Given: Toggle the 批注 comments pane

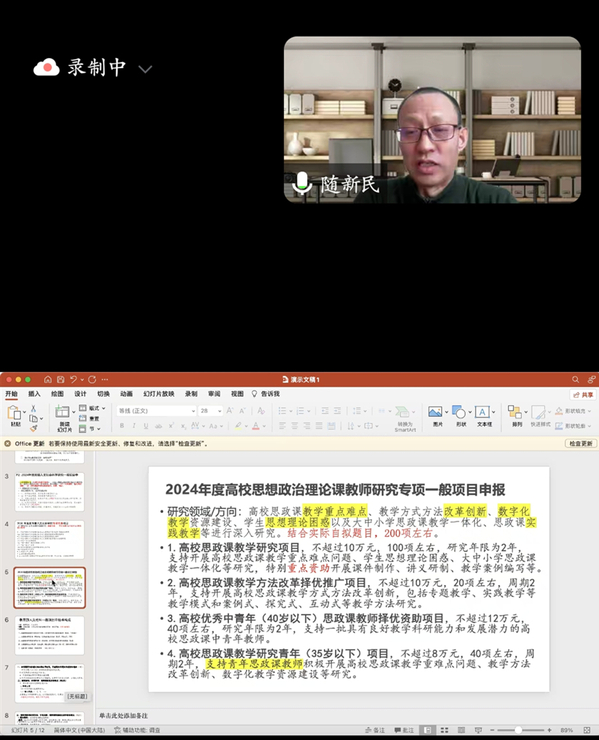Looking at the screenshot, I should click(404, 730).
